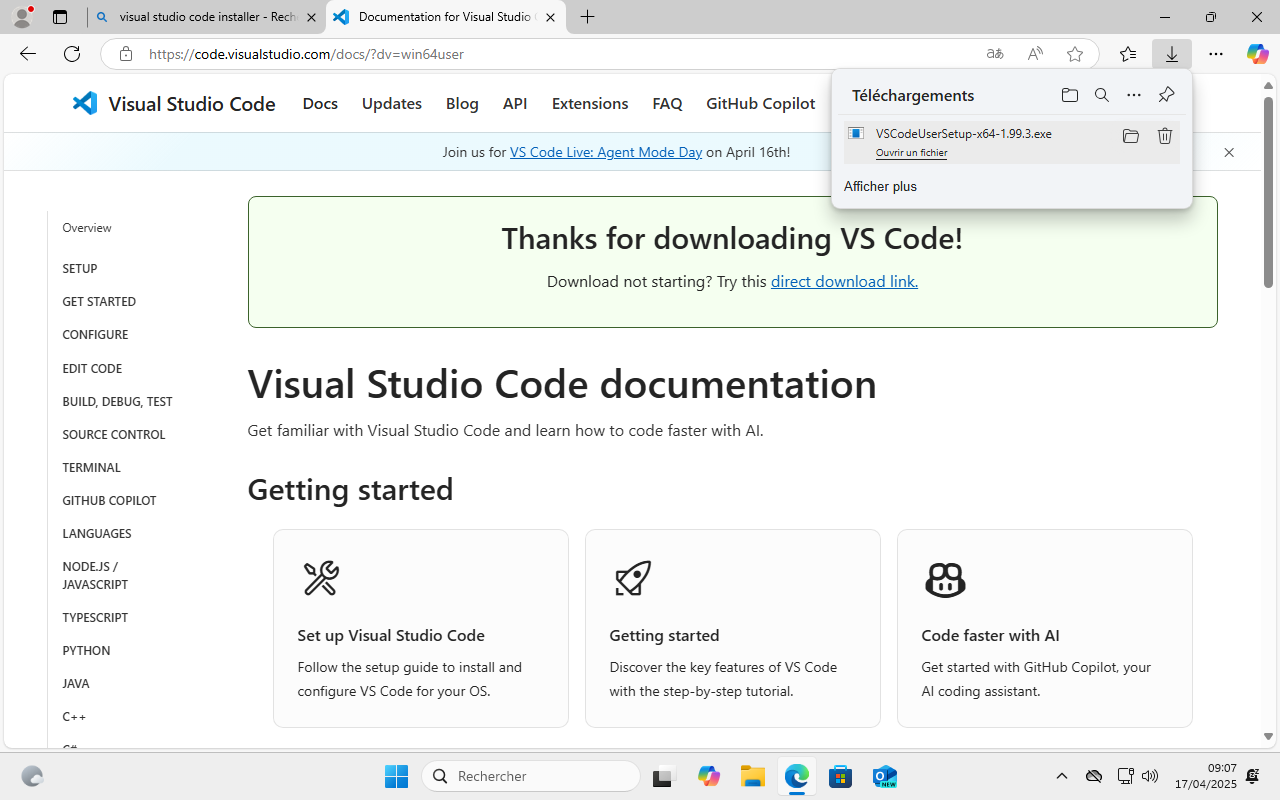
Task: Add this page to favorites star
Action: click(1075, 54)
